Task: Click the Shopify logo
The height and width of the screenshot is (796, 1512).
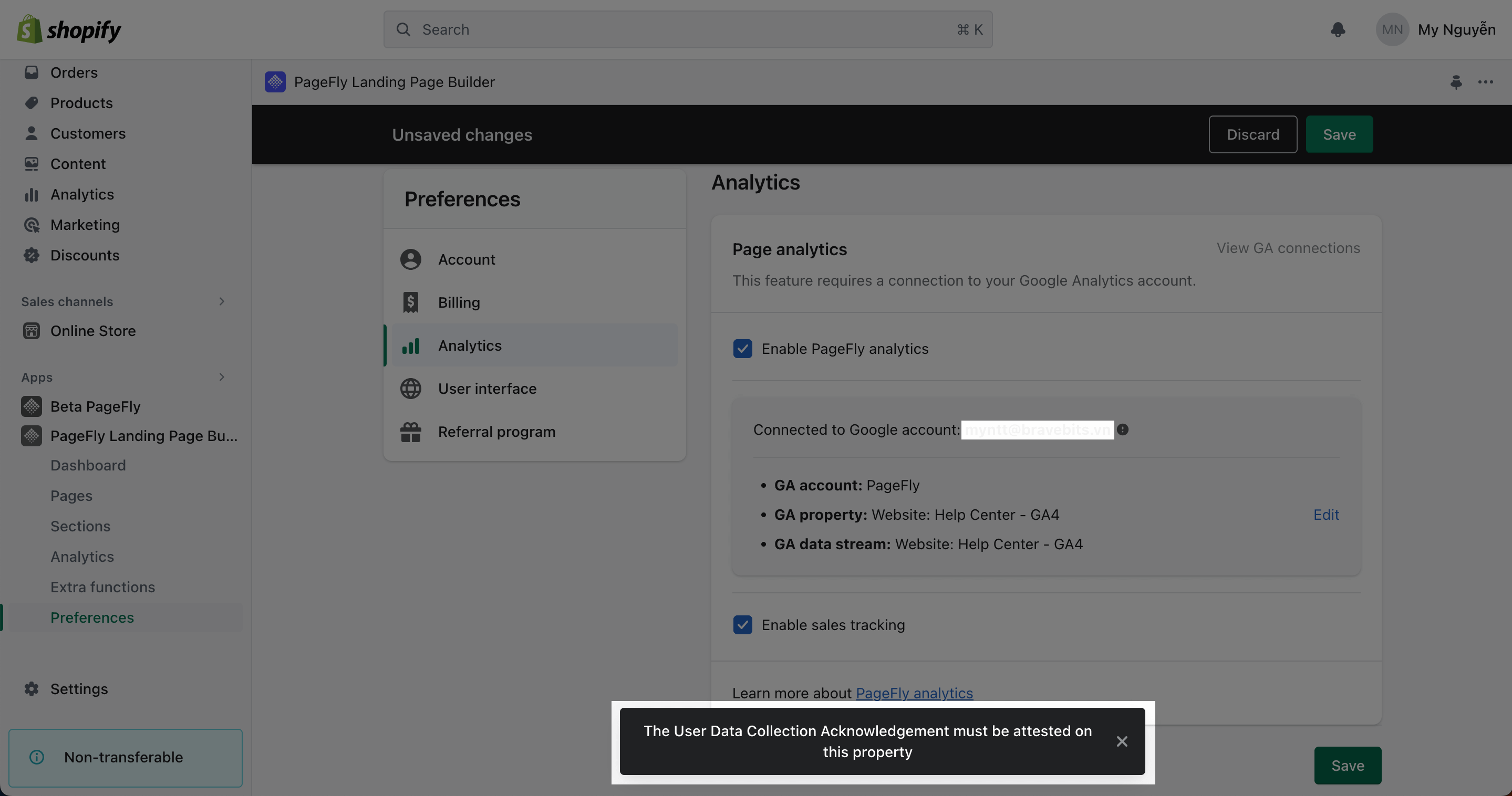Action: [x=69, y=29]
